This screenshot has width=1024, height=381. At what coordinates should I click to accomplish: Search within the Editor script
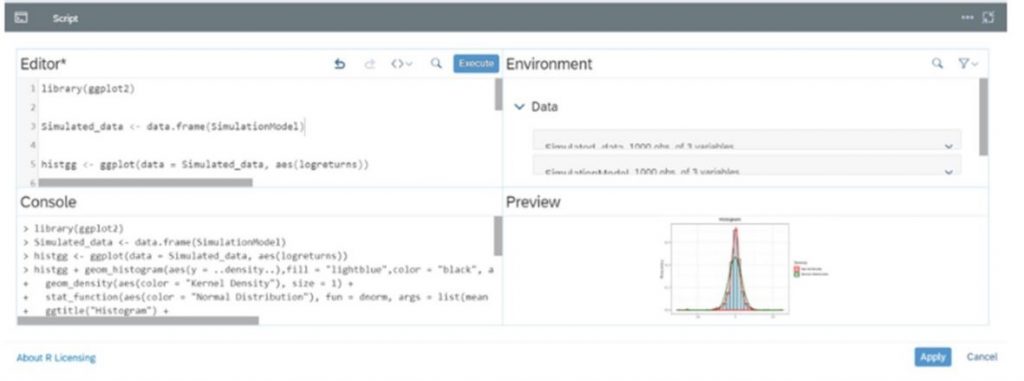click(x=436, y=64)
